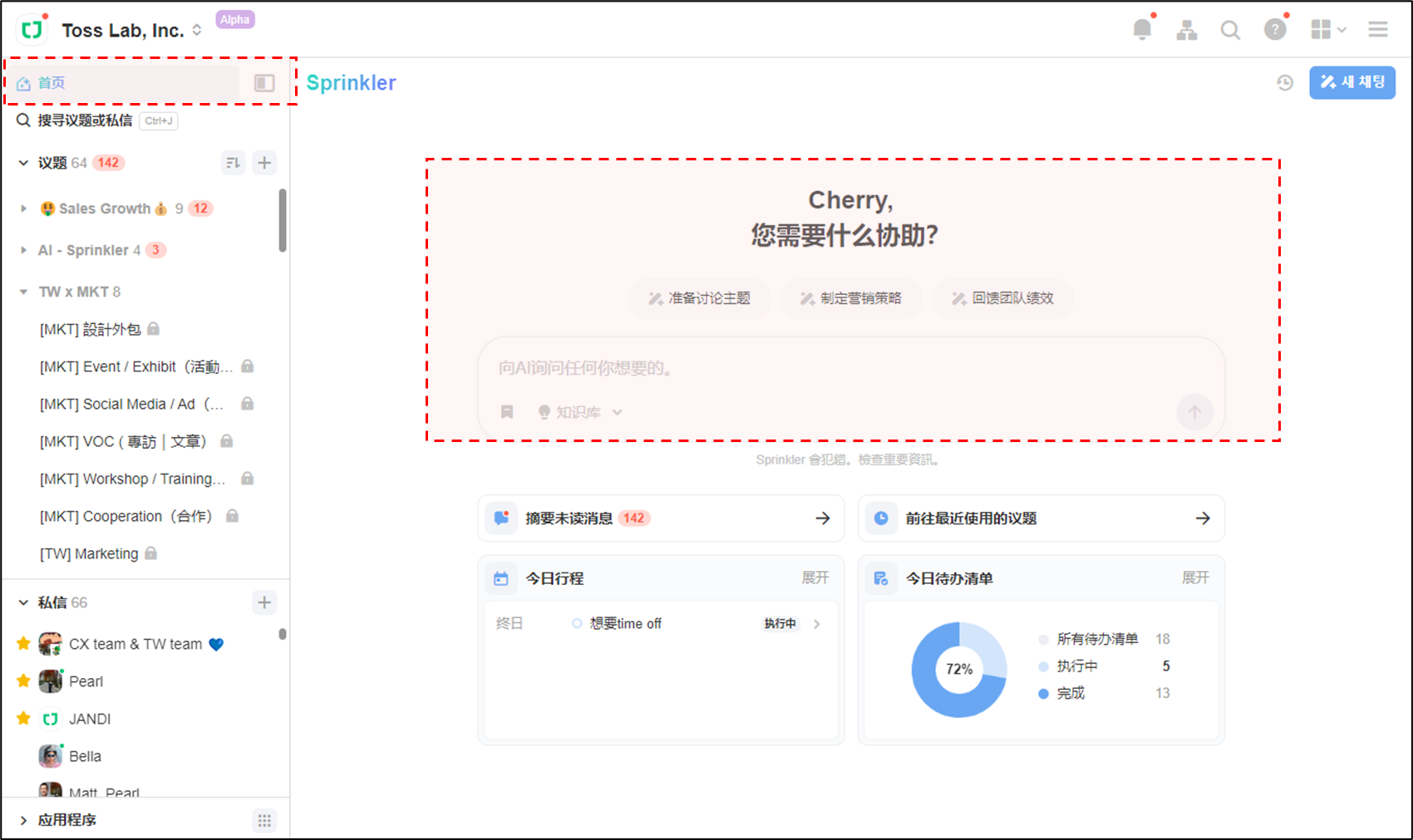The width and height of the screenshot is (1413, 840).
Task: Expand the 今日行程 panel with 展开
Action: click(x=815, y=578)
